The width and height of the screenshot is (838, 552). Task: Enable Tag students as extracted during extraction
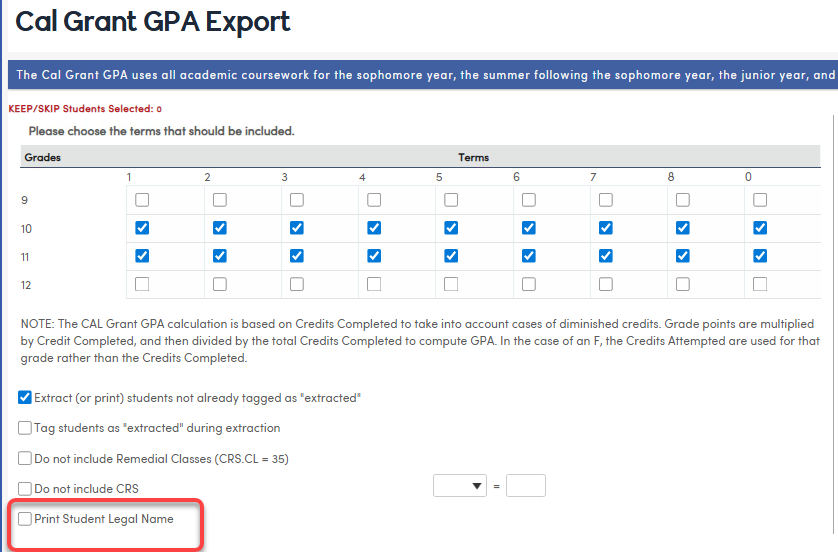[x=25, y=428]
